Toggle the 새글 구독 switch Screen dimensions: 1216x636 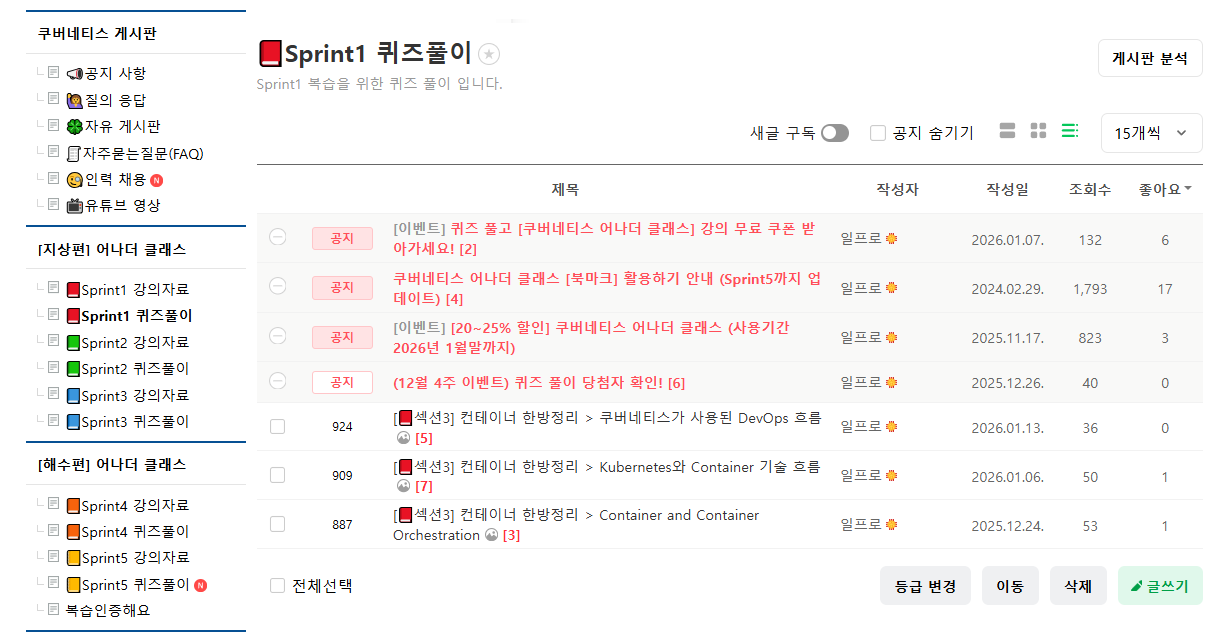coord(834,133)
